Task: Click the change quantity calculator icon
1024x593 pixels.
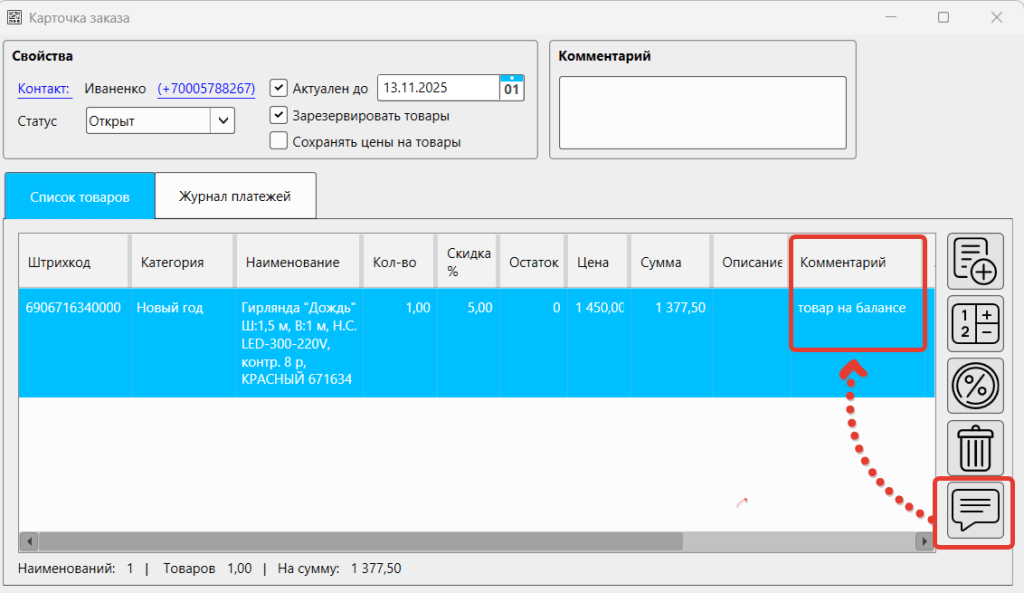Action: 975,323
